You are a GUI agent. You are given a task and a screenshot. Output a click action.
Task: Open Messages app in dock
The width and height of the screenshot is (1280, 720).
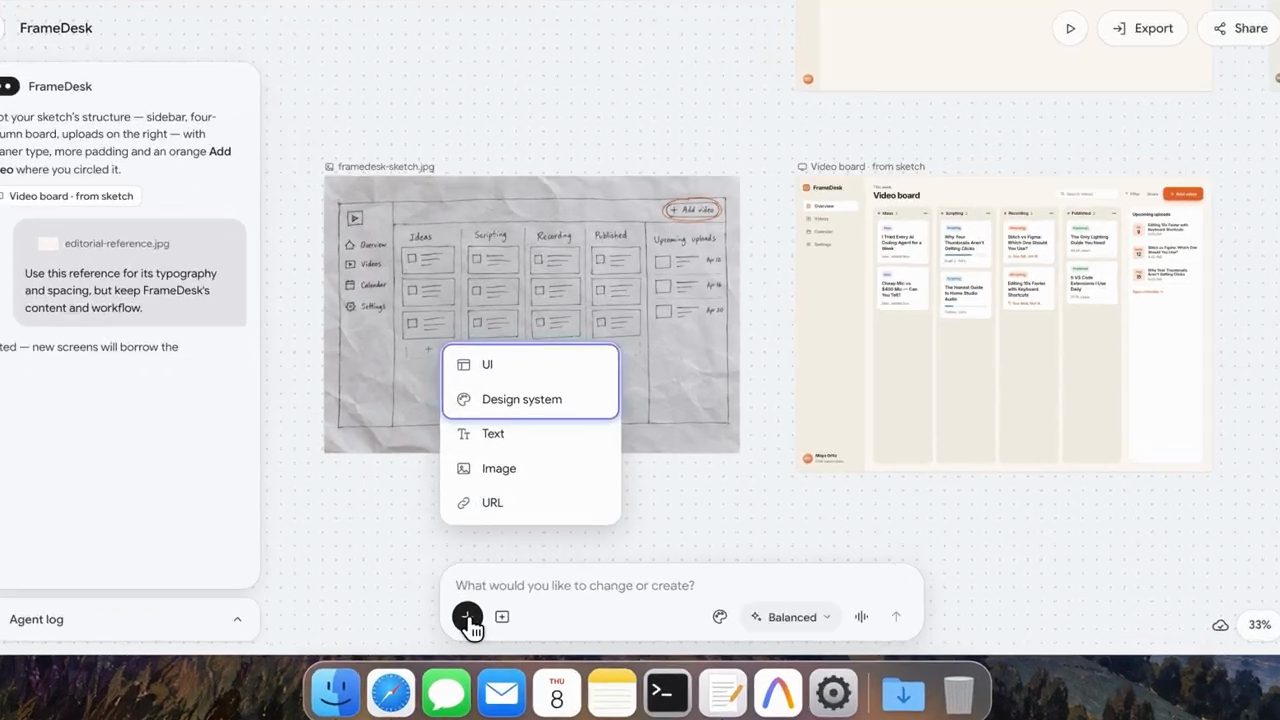click(x=446, y=692)
